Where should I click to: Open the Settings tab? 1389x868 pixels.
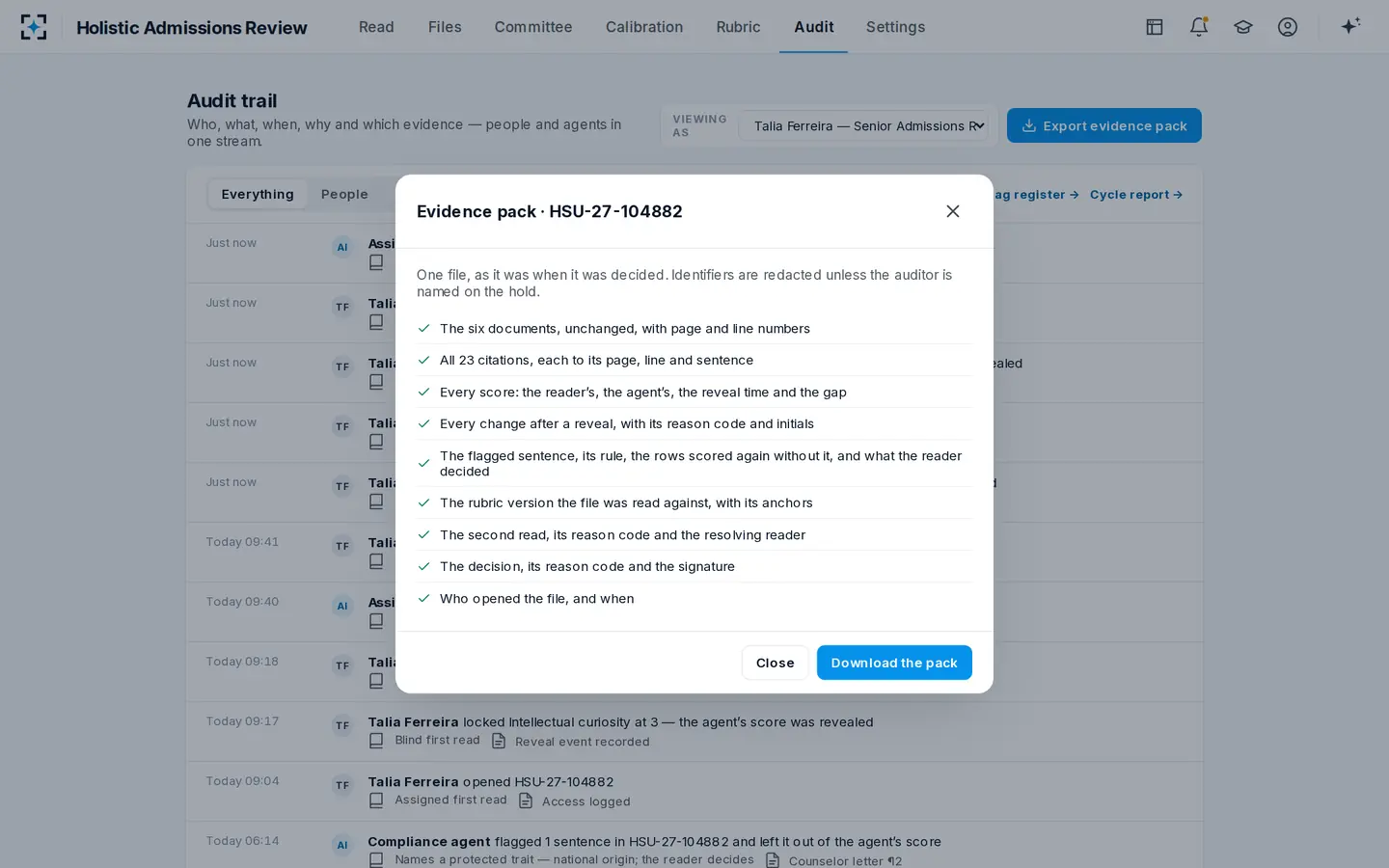[x=895, y=27]
